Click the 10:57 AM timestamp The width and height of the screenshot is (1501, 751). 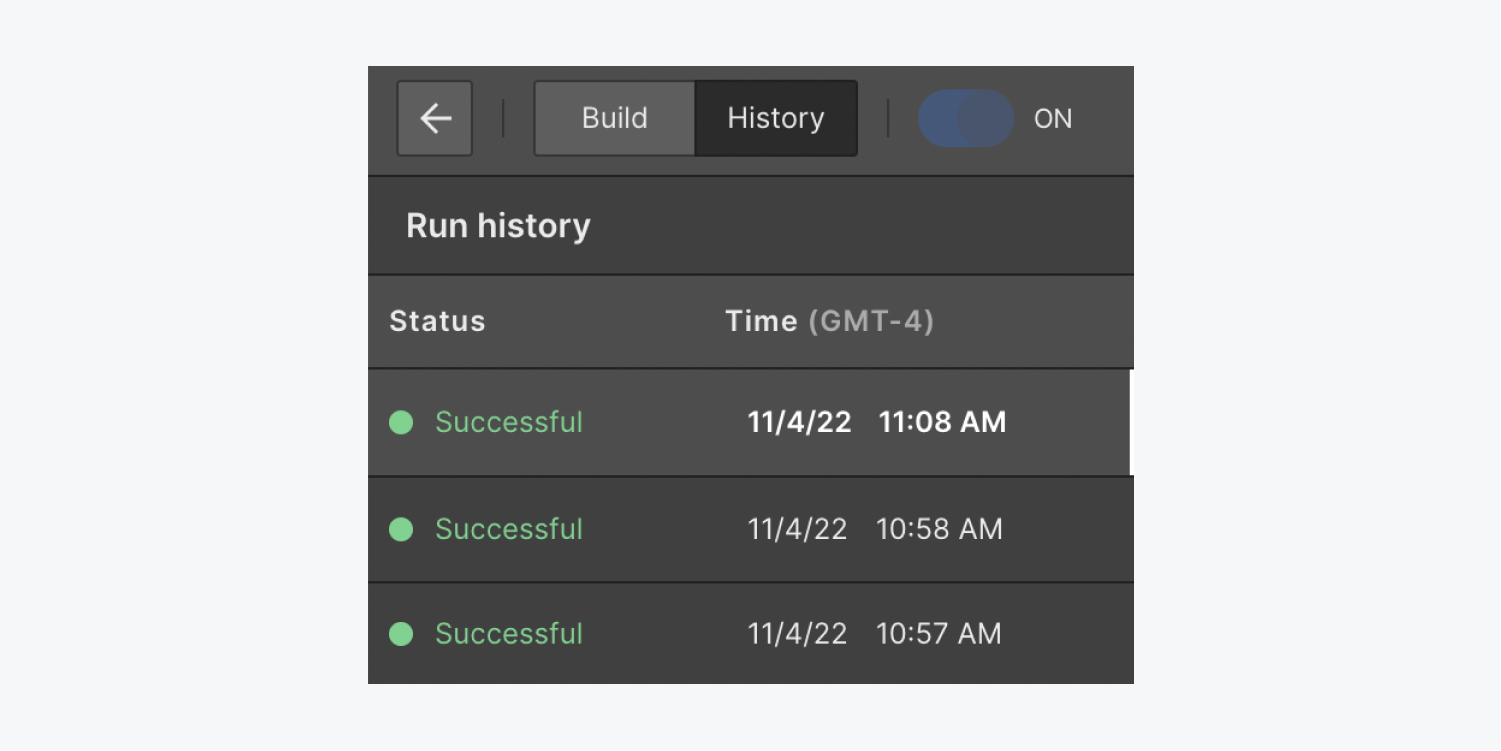[x=938, y=634]
